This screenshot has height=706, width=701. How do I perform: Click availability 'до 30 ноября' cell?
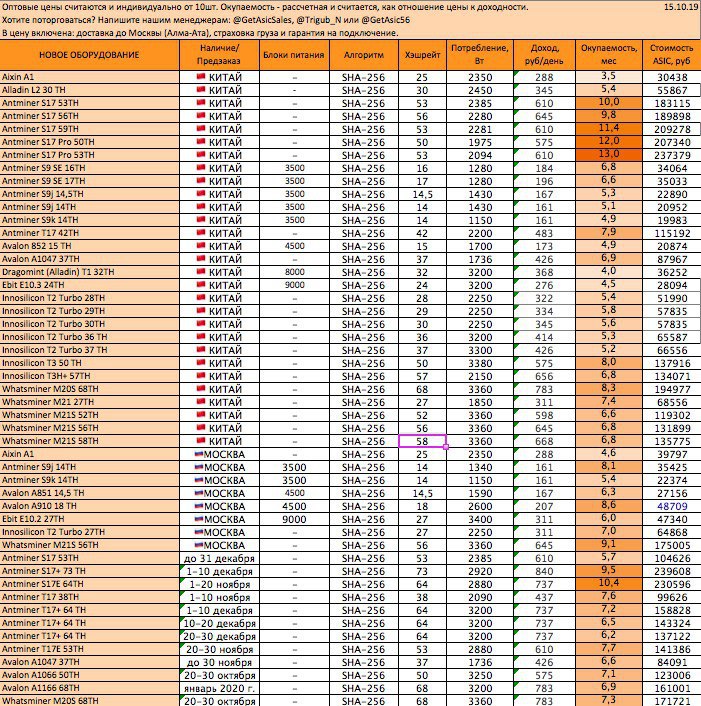pos(219,662)
